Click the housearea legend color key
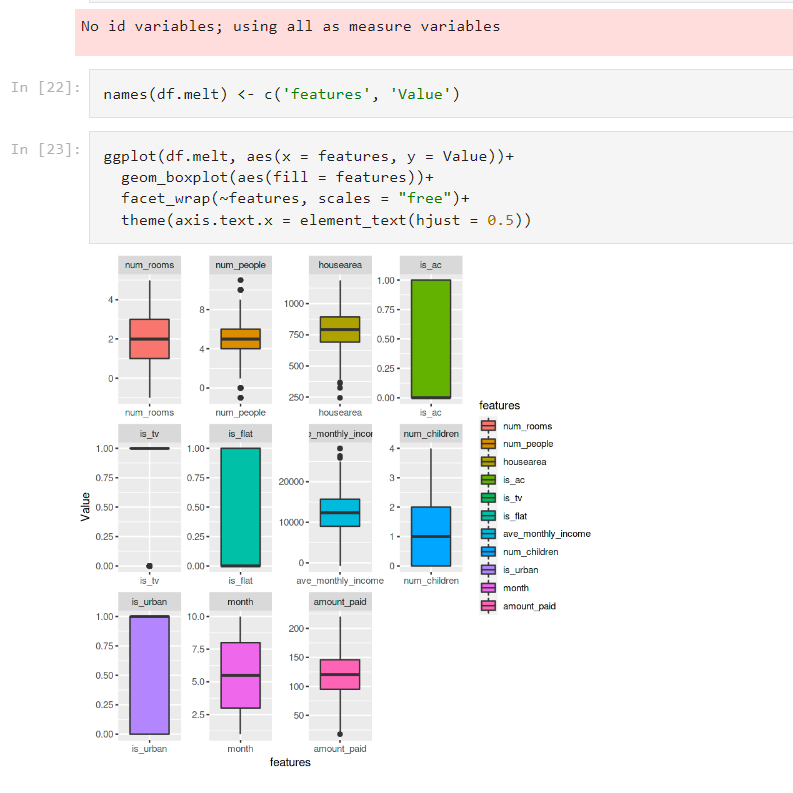 [x=488, y=462]
